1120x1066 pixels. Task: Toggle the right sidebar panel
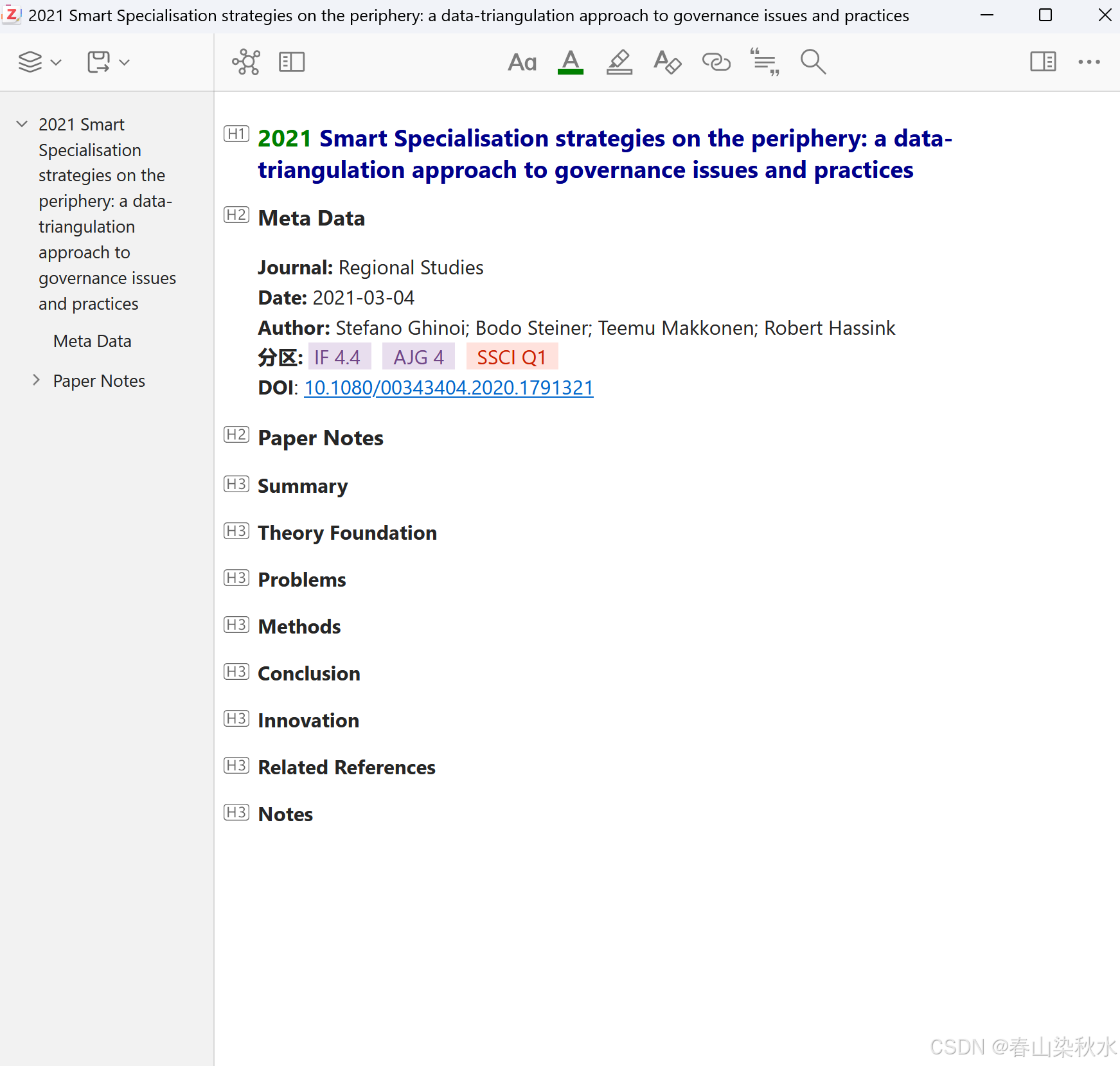pos(1042,62)
